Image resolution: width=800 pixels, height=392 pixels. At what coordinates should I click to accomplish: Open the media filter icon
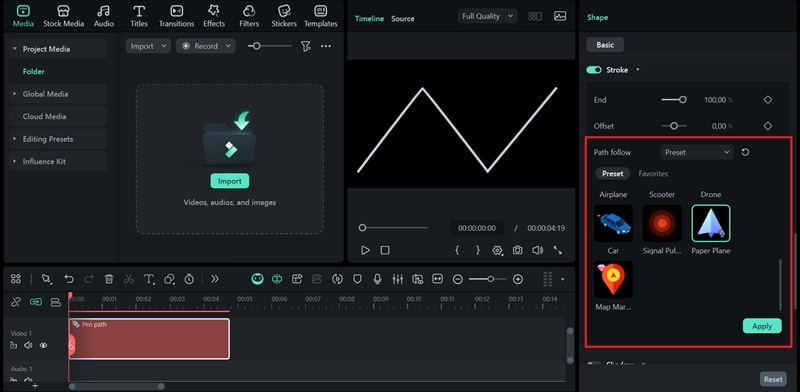306,46
